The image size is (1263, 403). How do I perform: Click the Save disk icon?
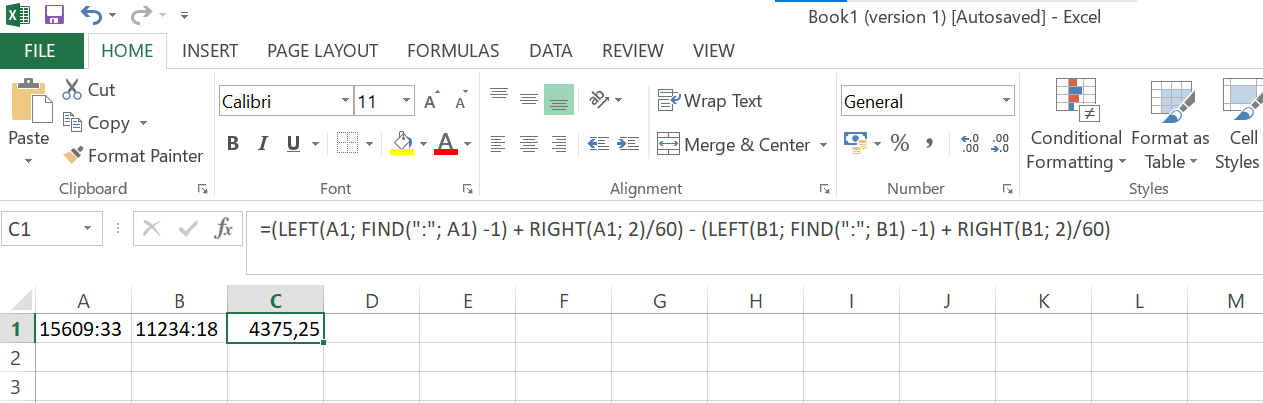point(54,15)
